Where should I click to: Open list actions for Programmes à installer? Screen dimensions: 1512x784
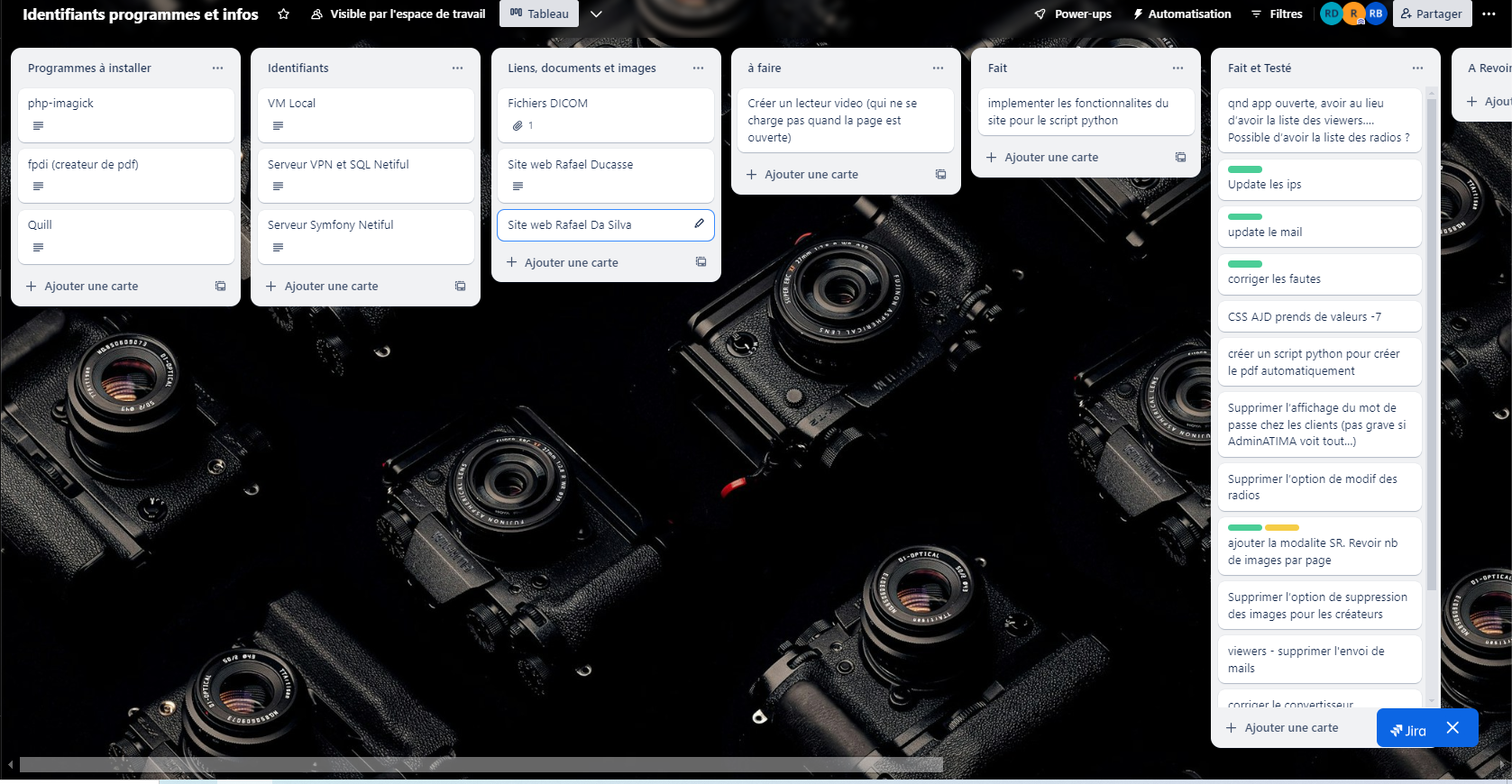[217, 68]
